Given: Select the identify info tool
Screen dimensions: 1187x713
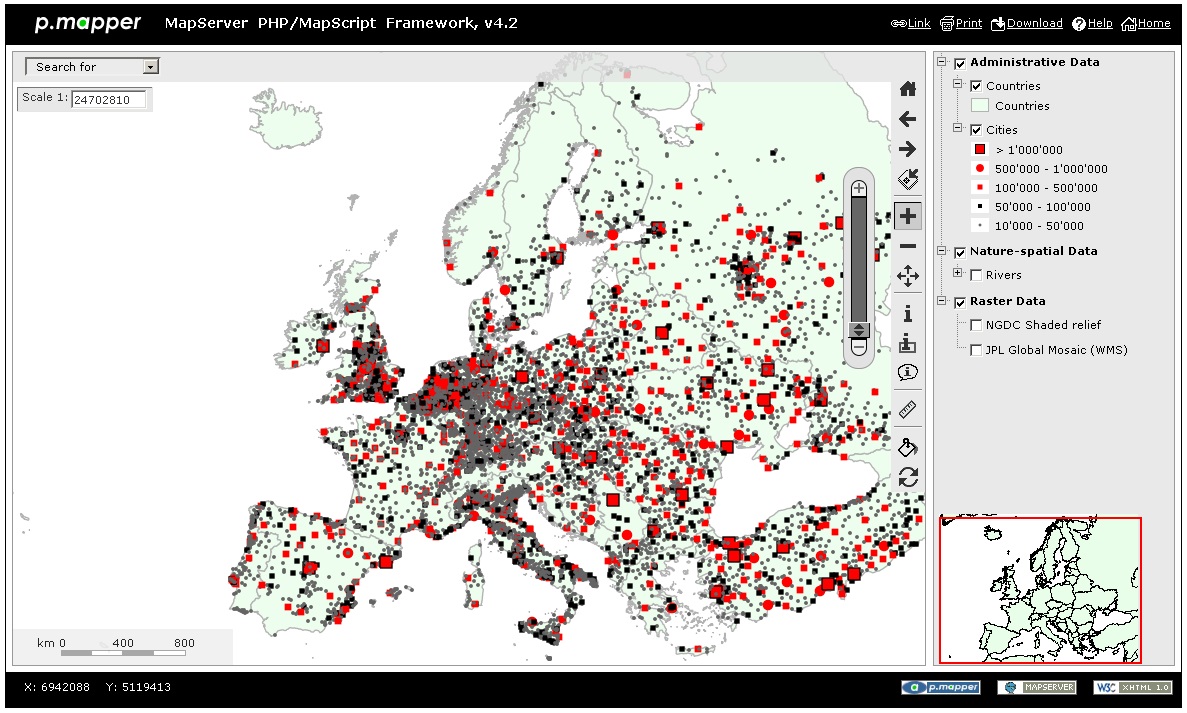Looking at the screenshot, I should pyautogui.click(x=908, y=313).
